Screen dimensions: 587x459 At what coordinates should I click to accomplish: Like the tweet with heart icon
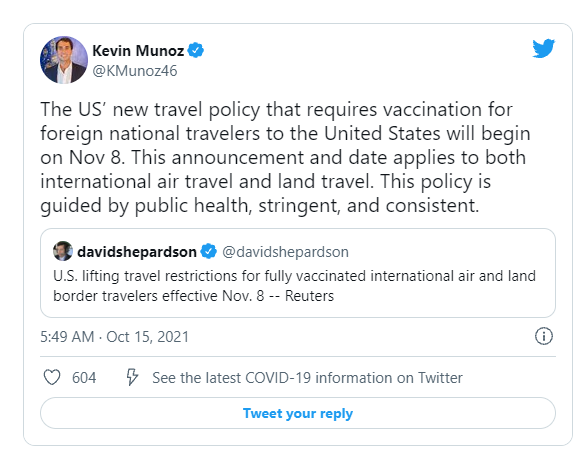point(52,377)
